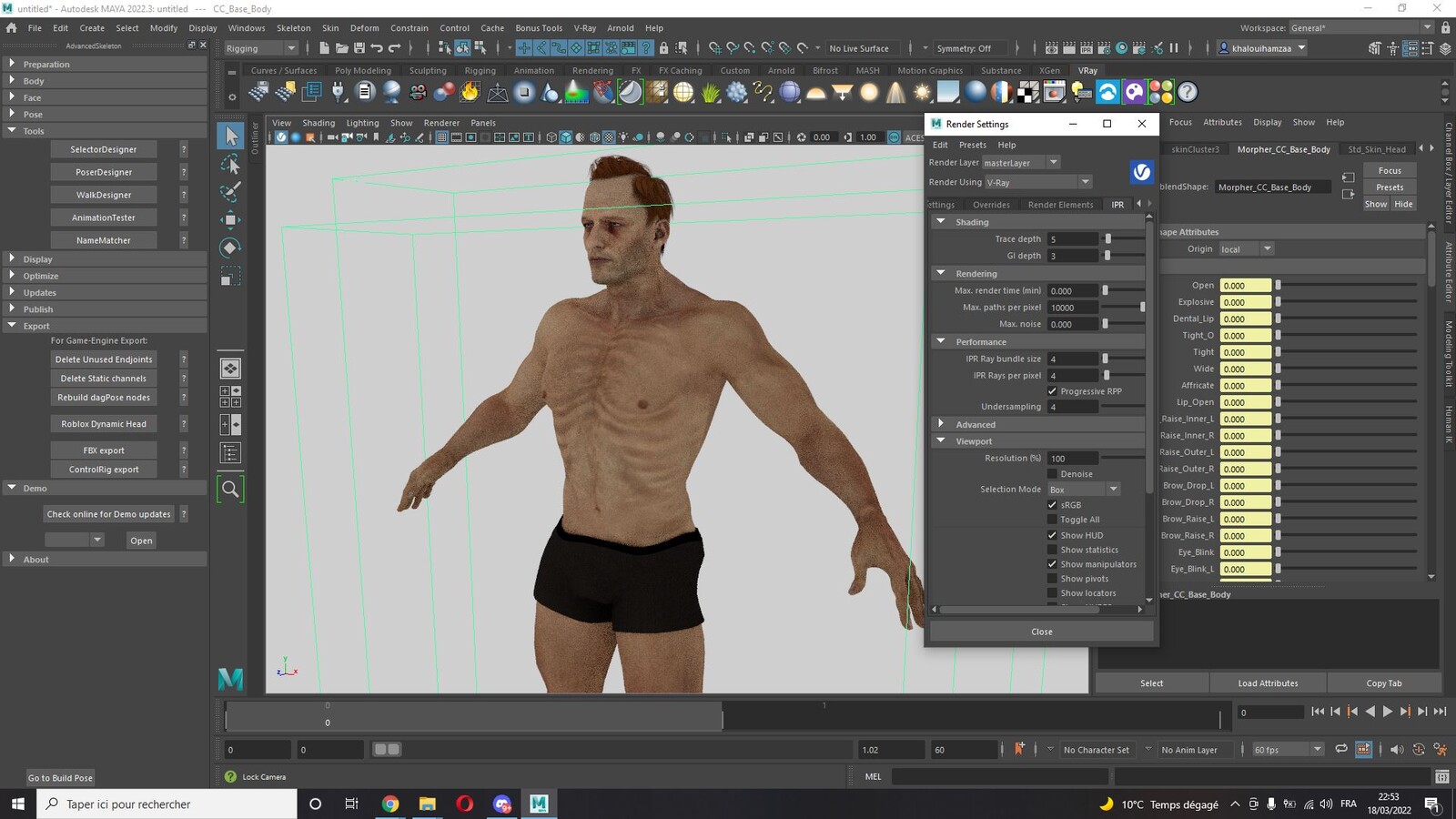
Task: Activate the Rotate tool icon
Action: click(231, 248)
